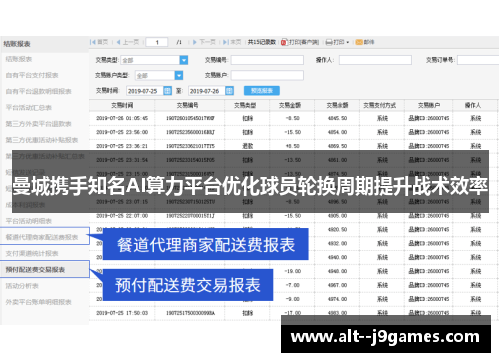Go to first page (首页) icon
This screenshot has width=500, height=362.
(93, 42)
